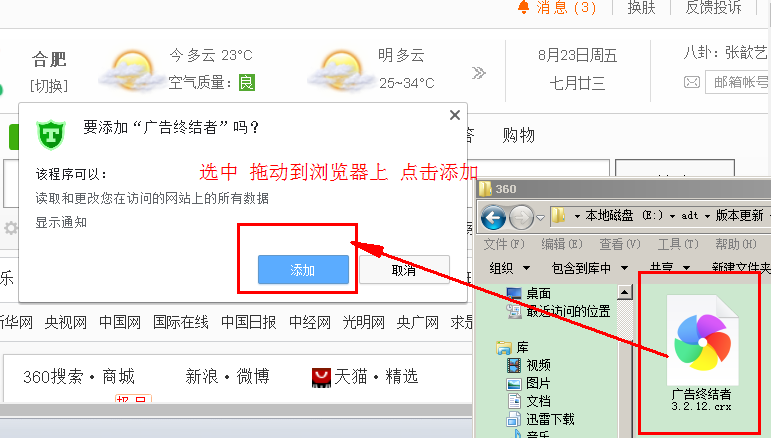Focus the 邮箱帐号 input field

click(738, 82)
